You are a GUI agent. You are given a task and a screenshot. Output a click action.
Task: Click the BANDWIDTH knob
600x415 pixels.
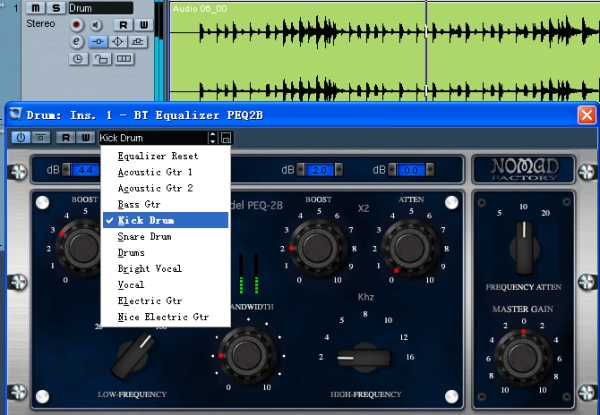point(247,355)
